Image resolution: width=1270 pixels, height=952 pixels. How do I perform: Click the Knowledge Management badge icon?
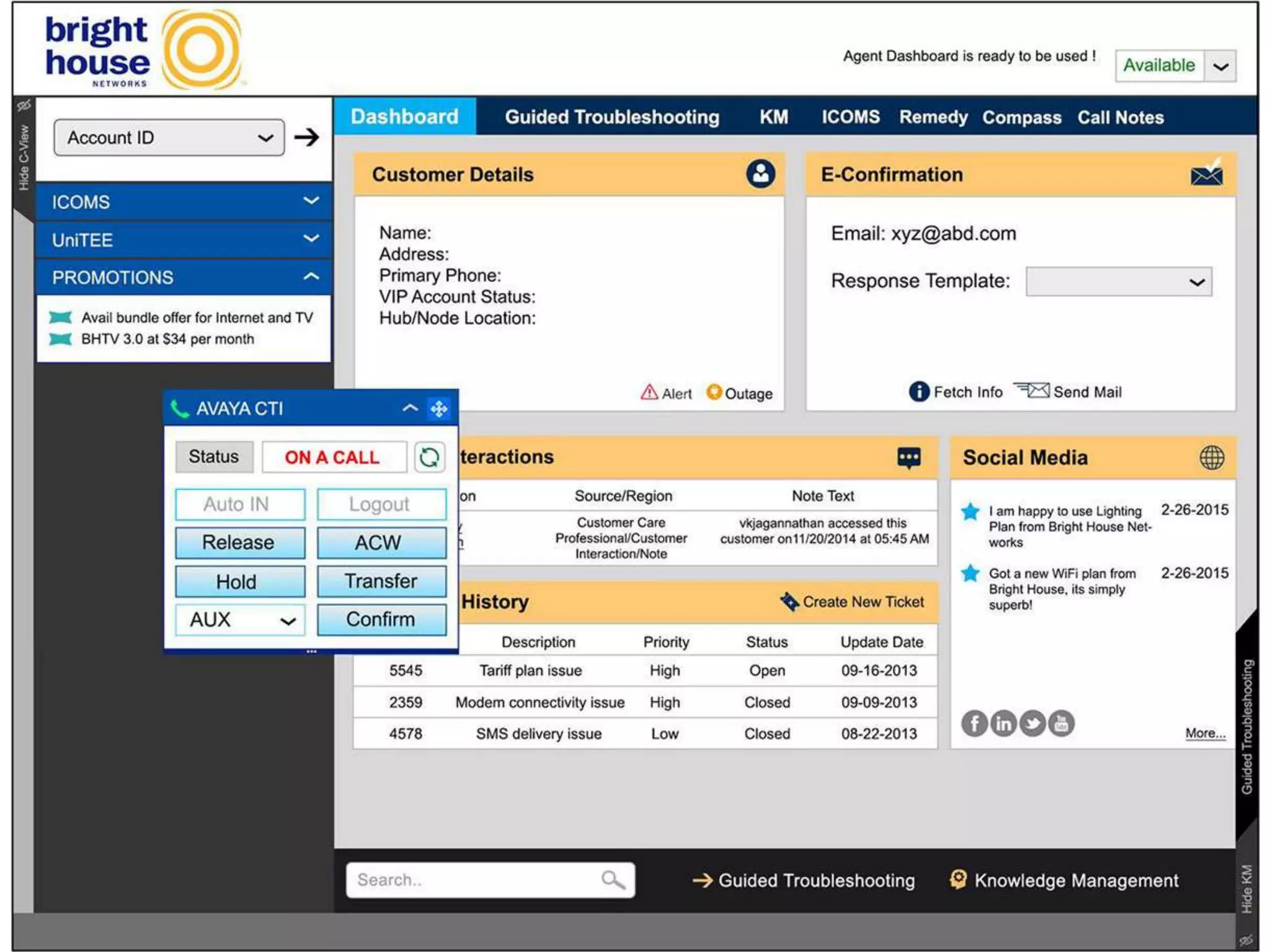click(x=958, y=879)
